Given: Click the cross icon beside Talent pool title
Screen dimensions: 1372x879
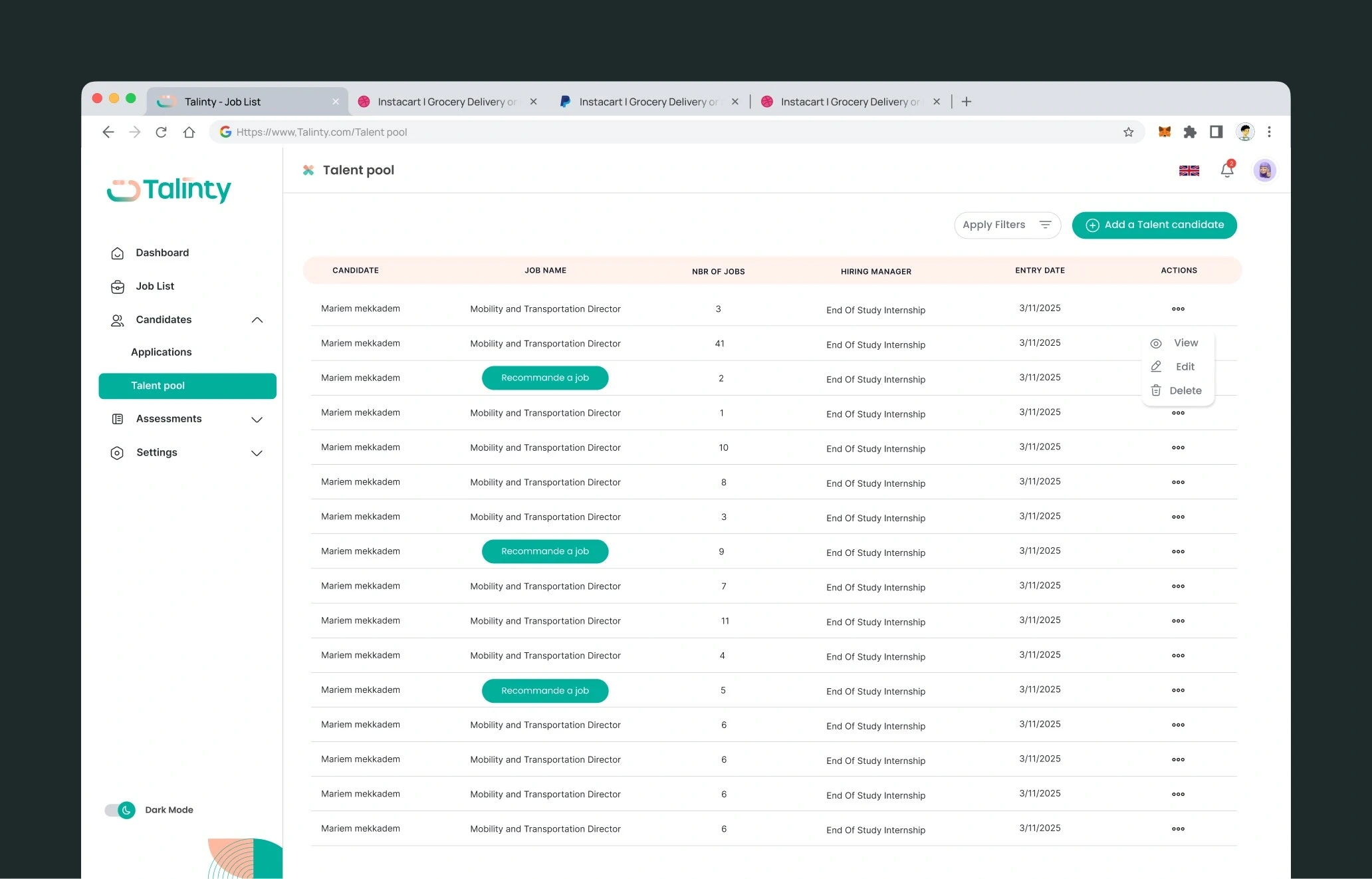Looking at the screenshot, I should click(308, 170).
